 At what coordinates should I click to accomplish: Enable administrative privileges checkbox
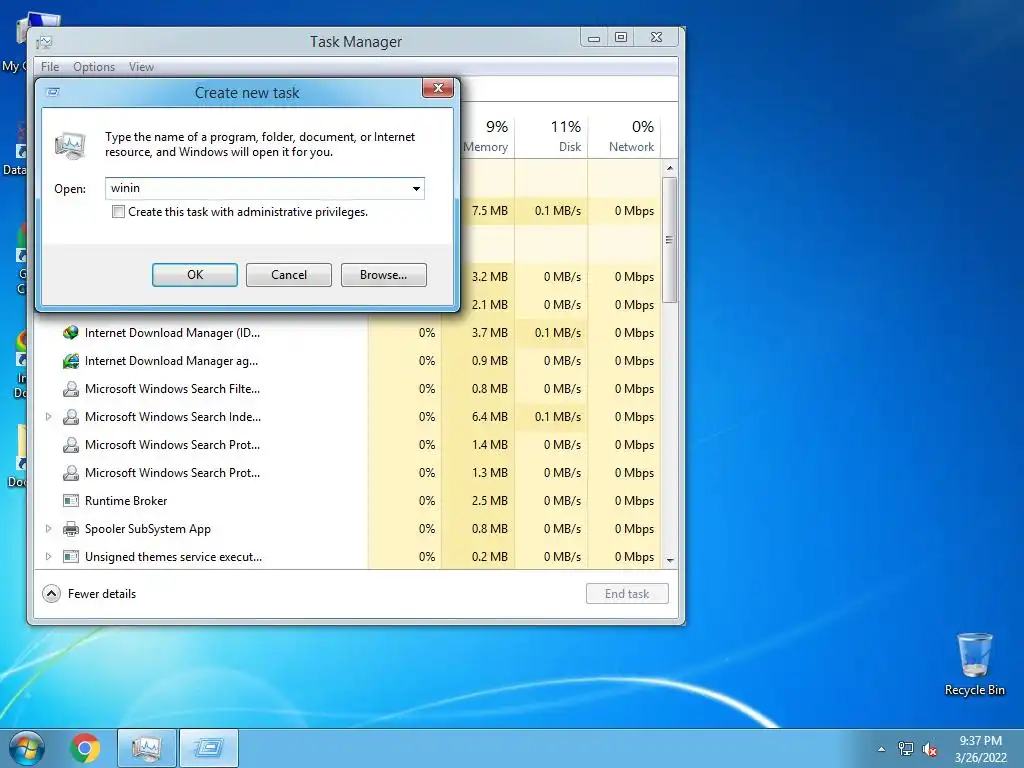pyautogui.click(x=118, y=212)
